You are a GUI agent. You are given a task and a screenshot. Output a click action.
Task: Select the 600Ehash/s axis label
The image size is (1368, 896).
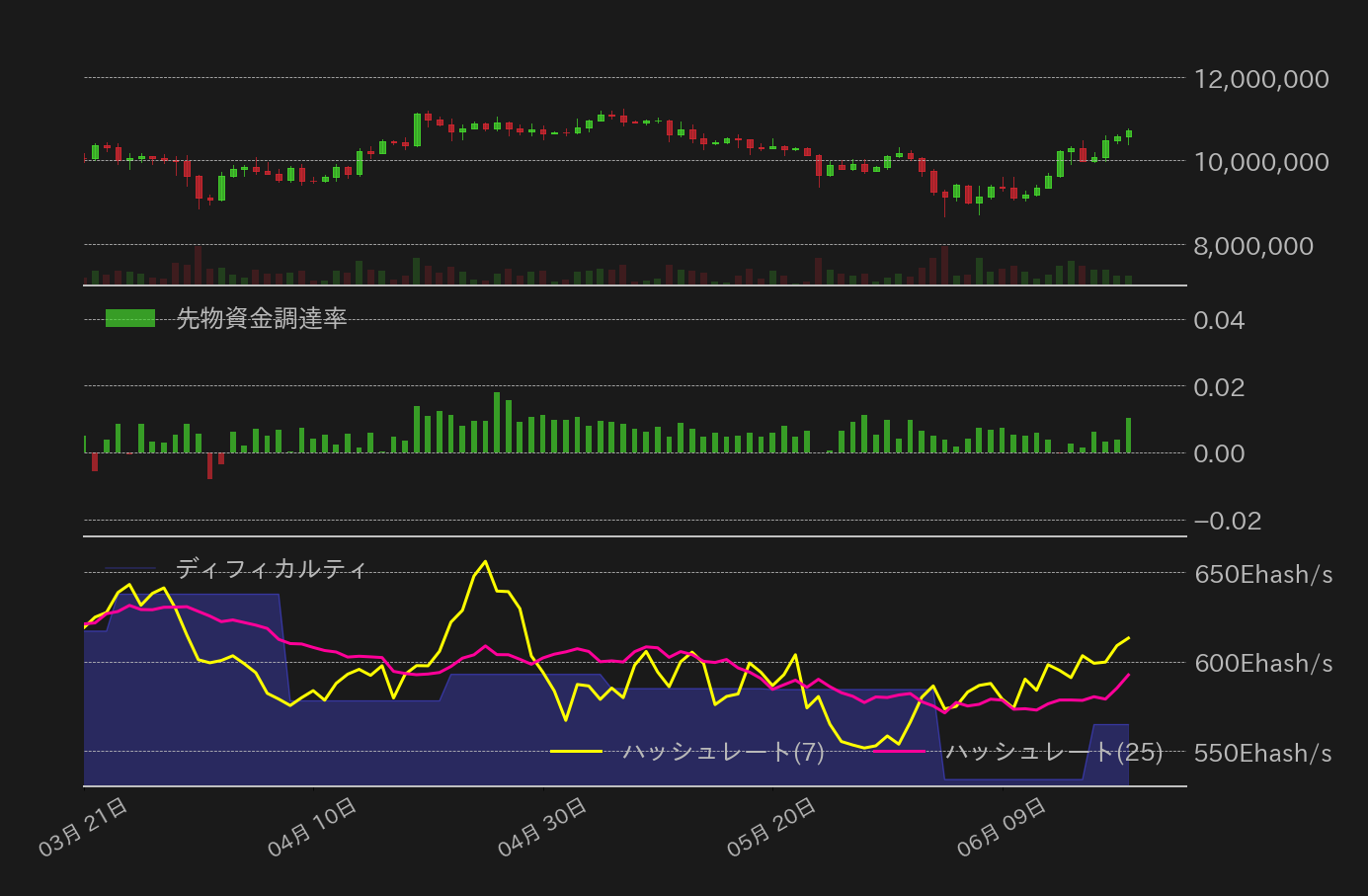click(1262, 664)
